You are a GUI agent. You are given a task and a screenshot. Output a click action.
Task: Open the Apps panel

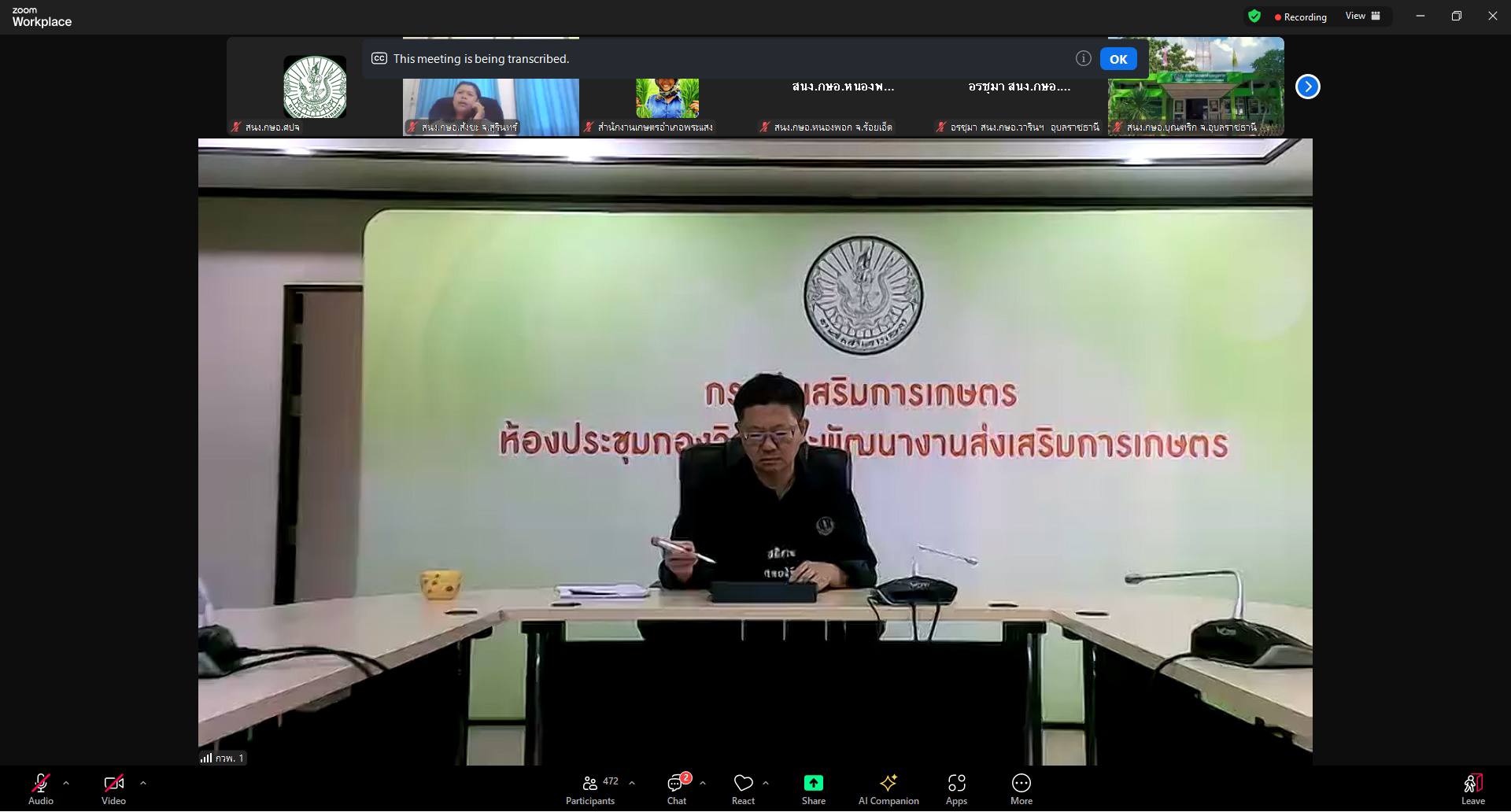(x=956, y=789)
